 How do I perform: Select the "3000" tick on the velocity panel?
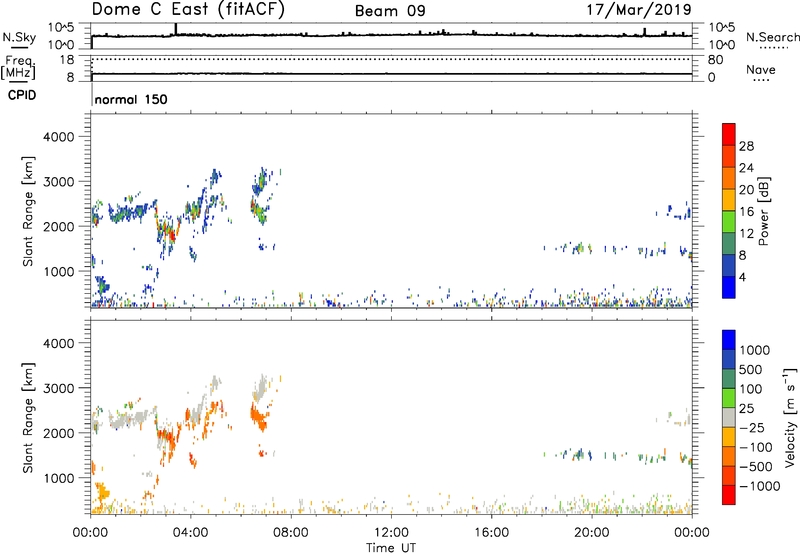(59, 388)
